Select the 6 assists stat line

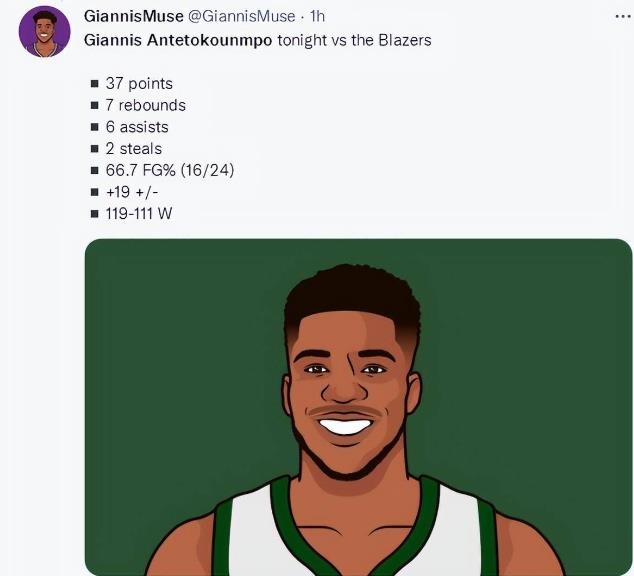pyautogui.click(x=136, y=127)
